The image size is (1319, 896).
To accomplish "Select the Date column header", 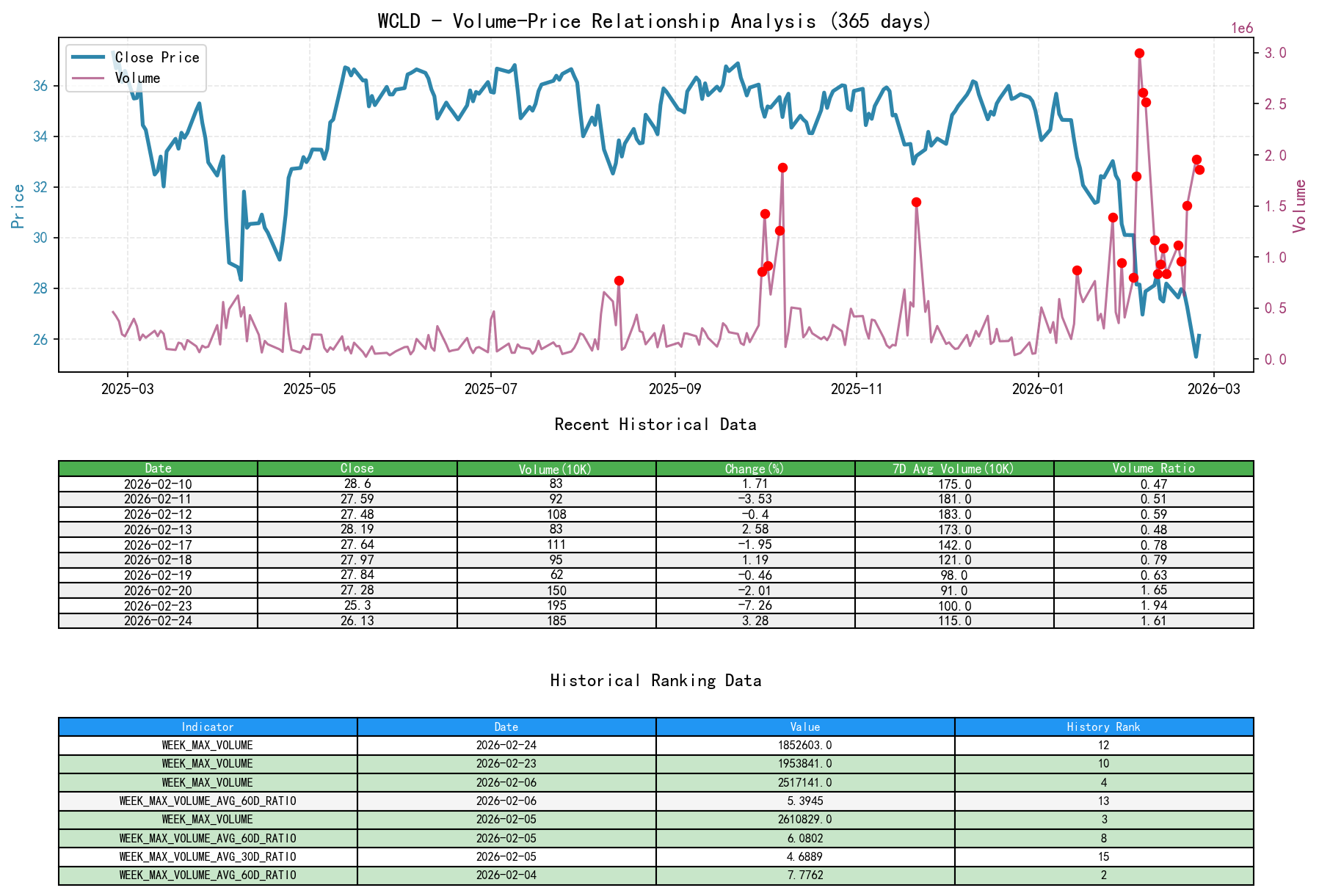I will tap(158, 468).
